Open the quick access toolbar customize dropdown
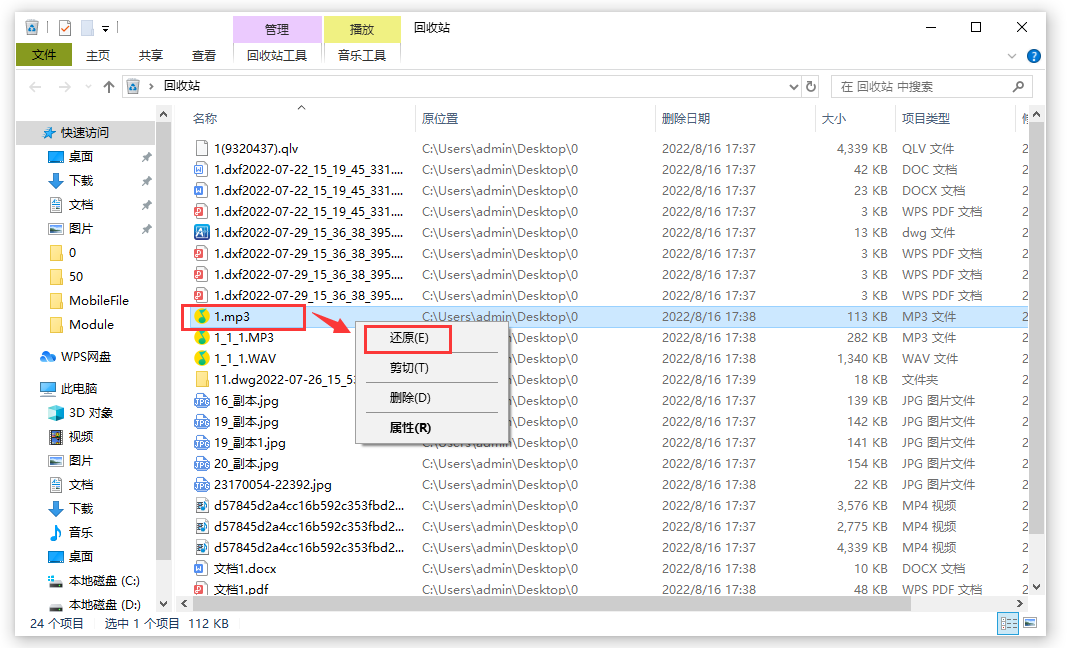Screen dimensions: 1074x648 pos(105,28)
